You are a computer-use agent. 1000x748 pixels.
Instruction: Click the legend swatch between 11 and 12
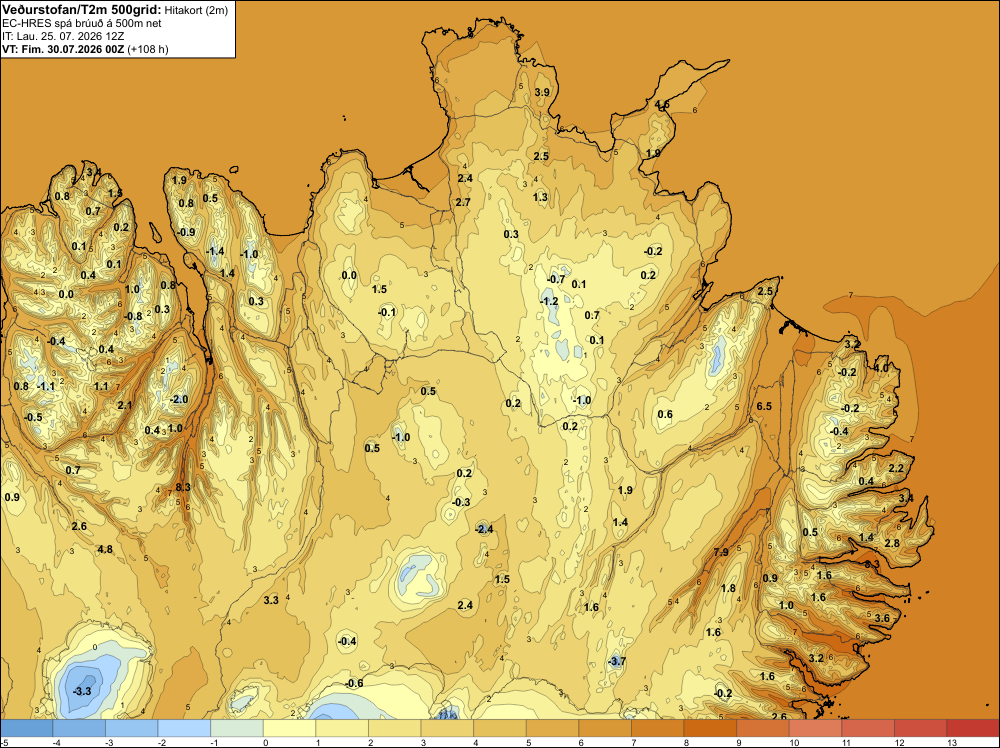click(868, 728)
